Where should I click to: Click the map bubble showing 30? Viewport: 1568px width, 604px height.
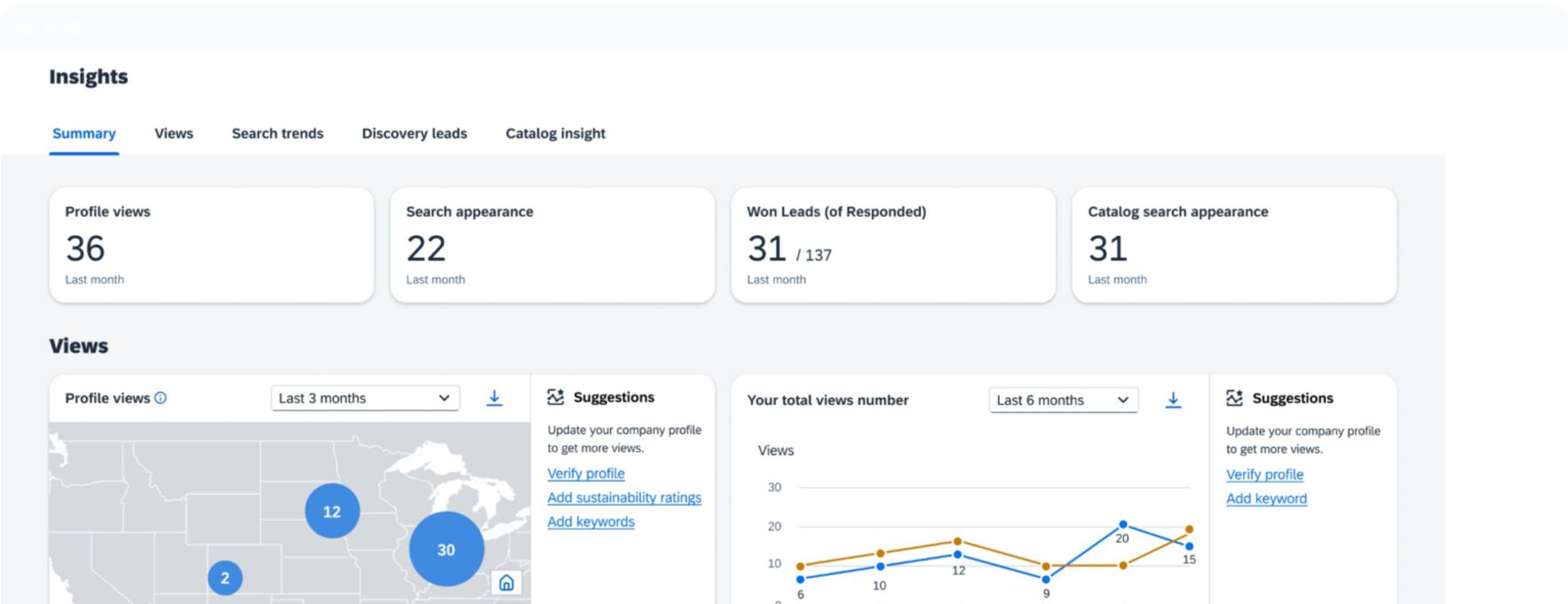(446, 549)
